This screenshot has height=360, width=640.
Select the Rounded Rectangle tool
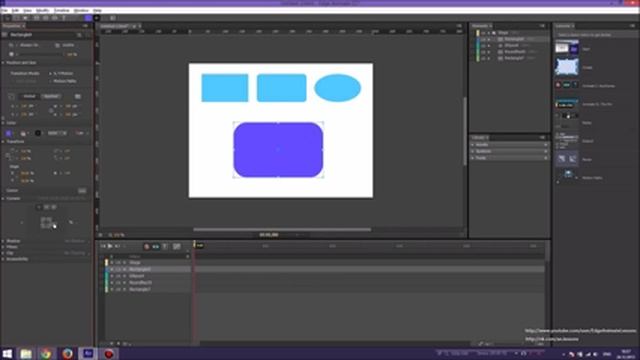pyautogui.click(x=46, y=18)
